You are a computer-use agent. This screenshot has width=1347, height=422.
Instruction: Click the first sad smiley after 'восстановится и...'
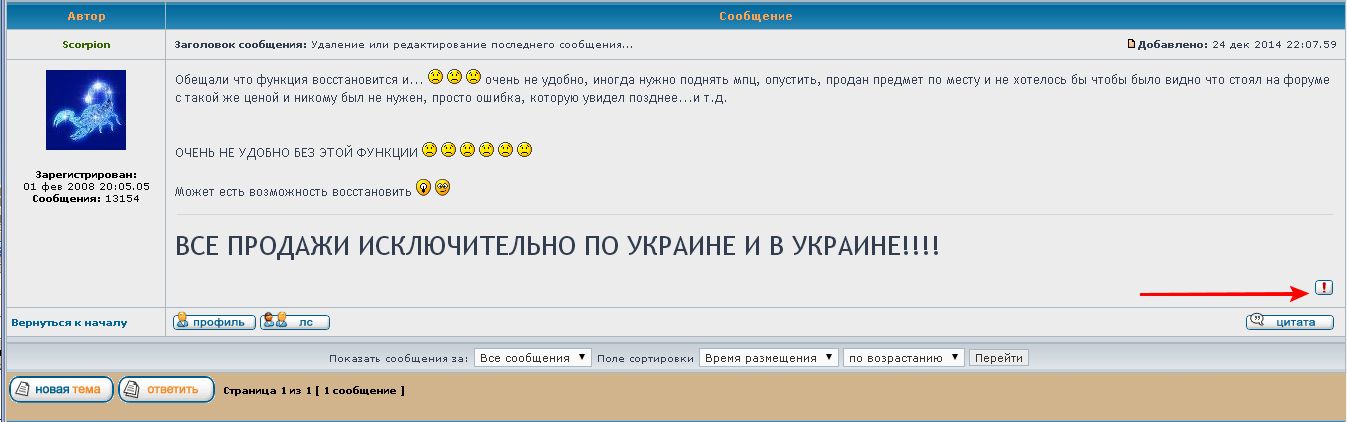click(436, 76)
